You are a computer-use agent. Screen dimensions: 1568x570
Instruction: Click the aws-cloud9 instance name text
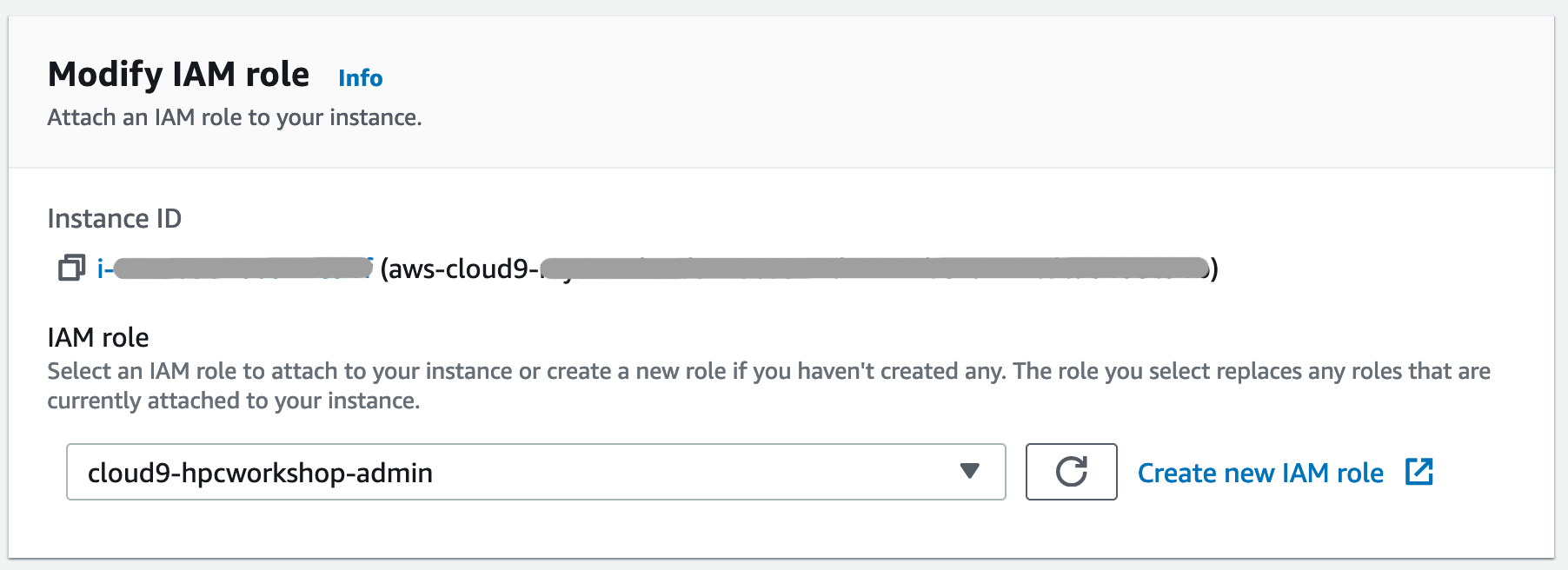click(x=460, y=268)
